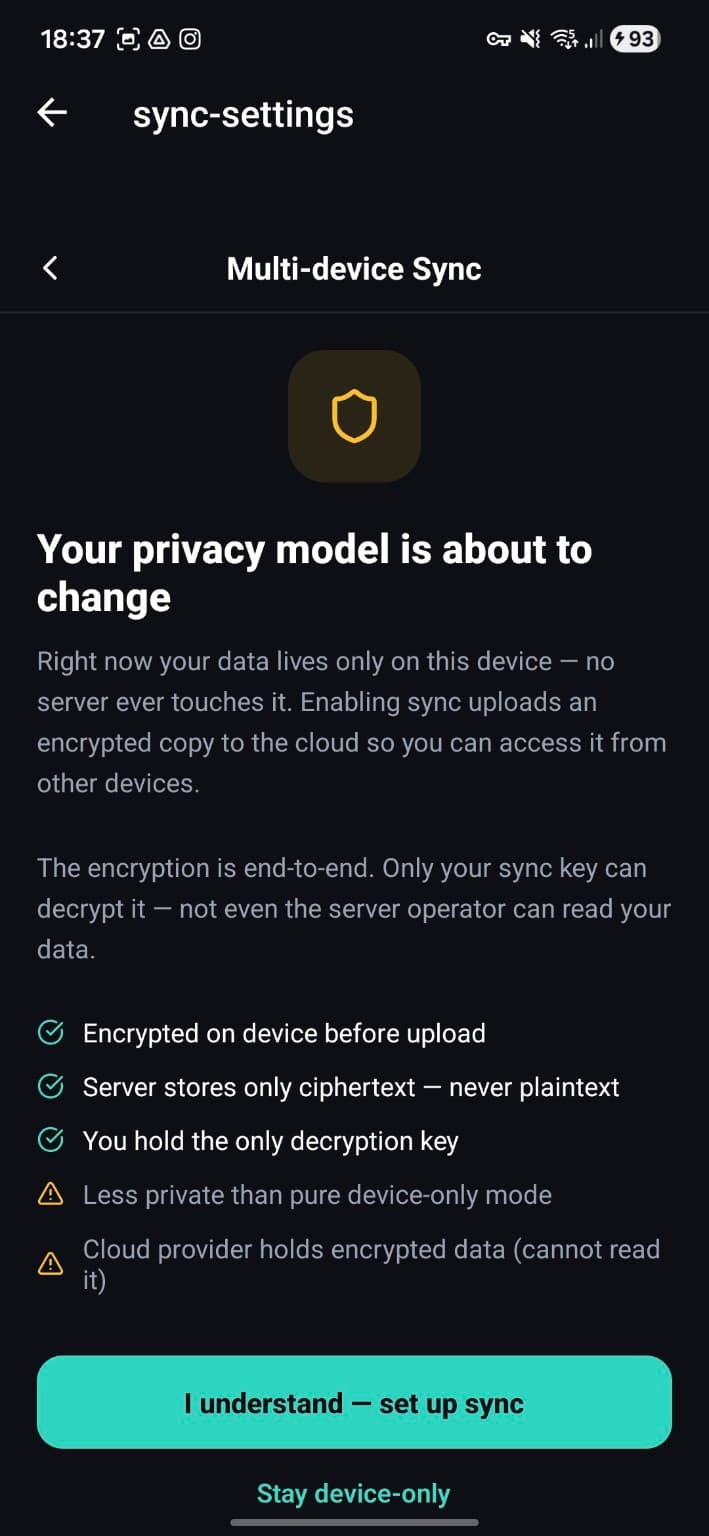The width and height of the screenshot is (709, 1536).
Task: Choose 'Stay device-only'
Action: click(x=354, y=1493)
